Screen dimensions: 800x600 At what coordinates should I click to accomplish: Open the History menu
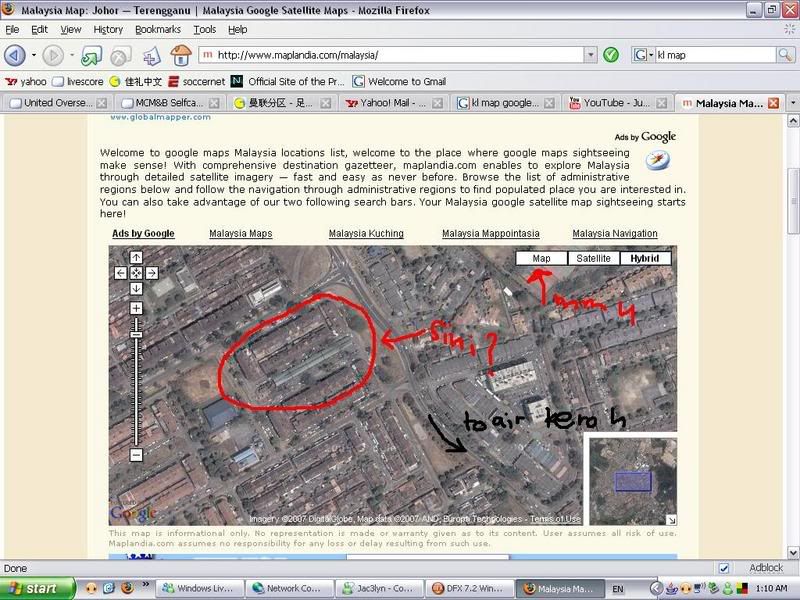[108, 30]
